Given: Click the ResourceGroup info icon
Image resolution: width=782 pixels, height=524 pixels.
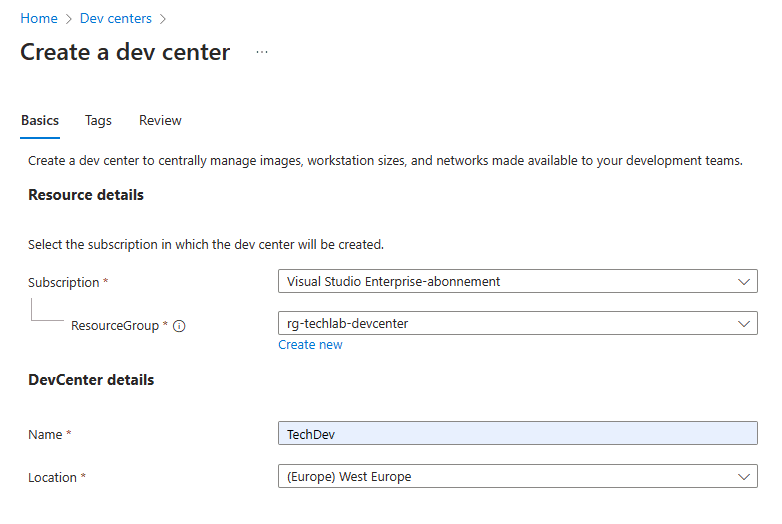Looking at the screenshot, I should (180, 326).
